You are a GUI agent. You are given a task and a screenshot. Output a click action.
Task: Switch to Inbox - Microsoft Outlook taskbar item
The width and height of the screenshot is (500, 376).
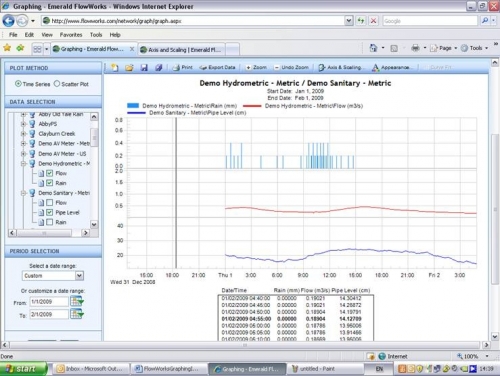90,369
